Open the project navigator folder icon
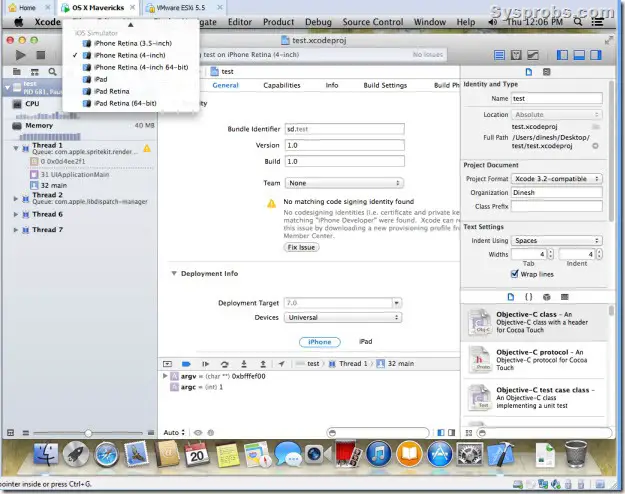Image resolution: width=625 pixels, height=494 pixels. 17,72
